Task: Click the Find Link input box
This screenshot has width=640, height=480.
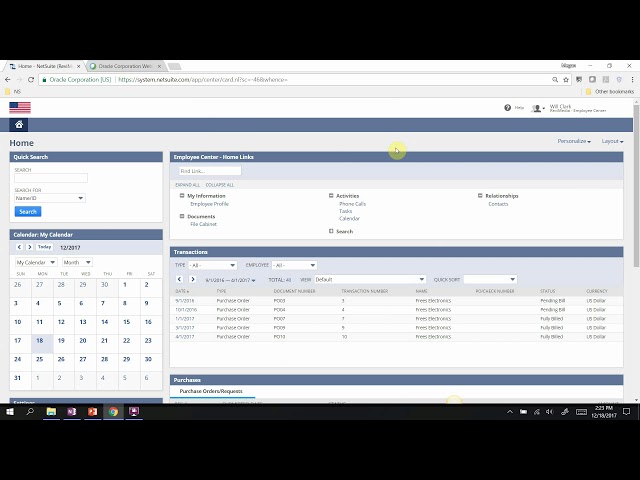Action: point(210,171)
